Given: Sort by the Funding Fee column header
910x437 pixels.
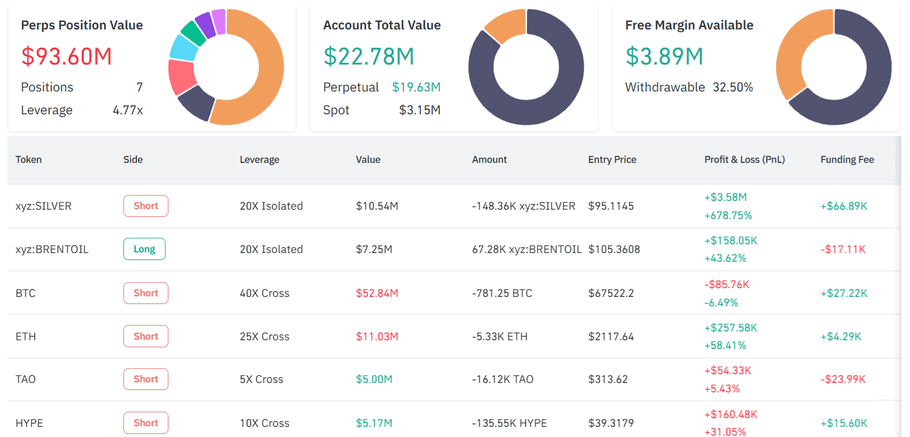Looking at the screenshot, I should pos(847,159).
